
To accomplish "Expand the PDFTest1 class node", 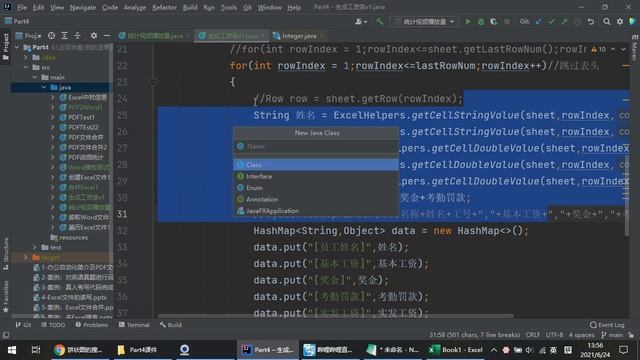I will 53,117.
